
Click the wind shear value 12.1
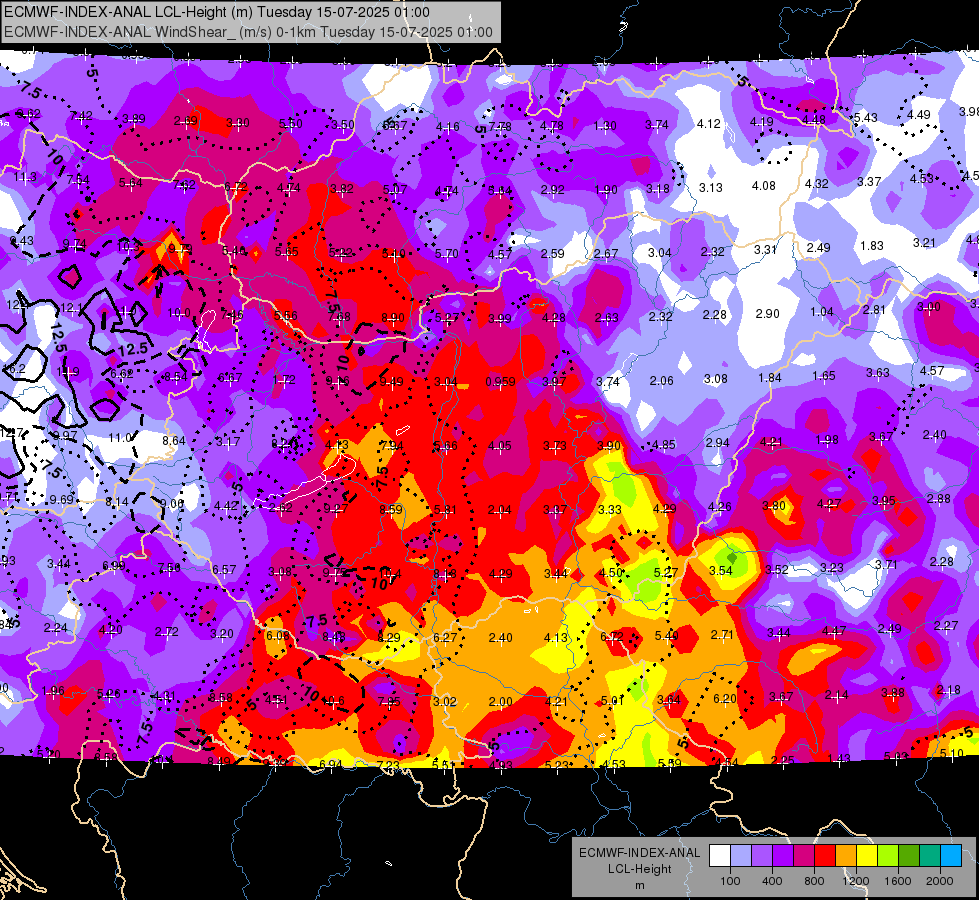pos(71,308)
